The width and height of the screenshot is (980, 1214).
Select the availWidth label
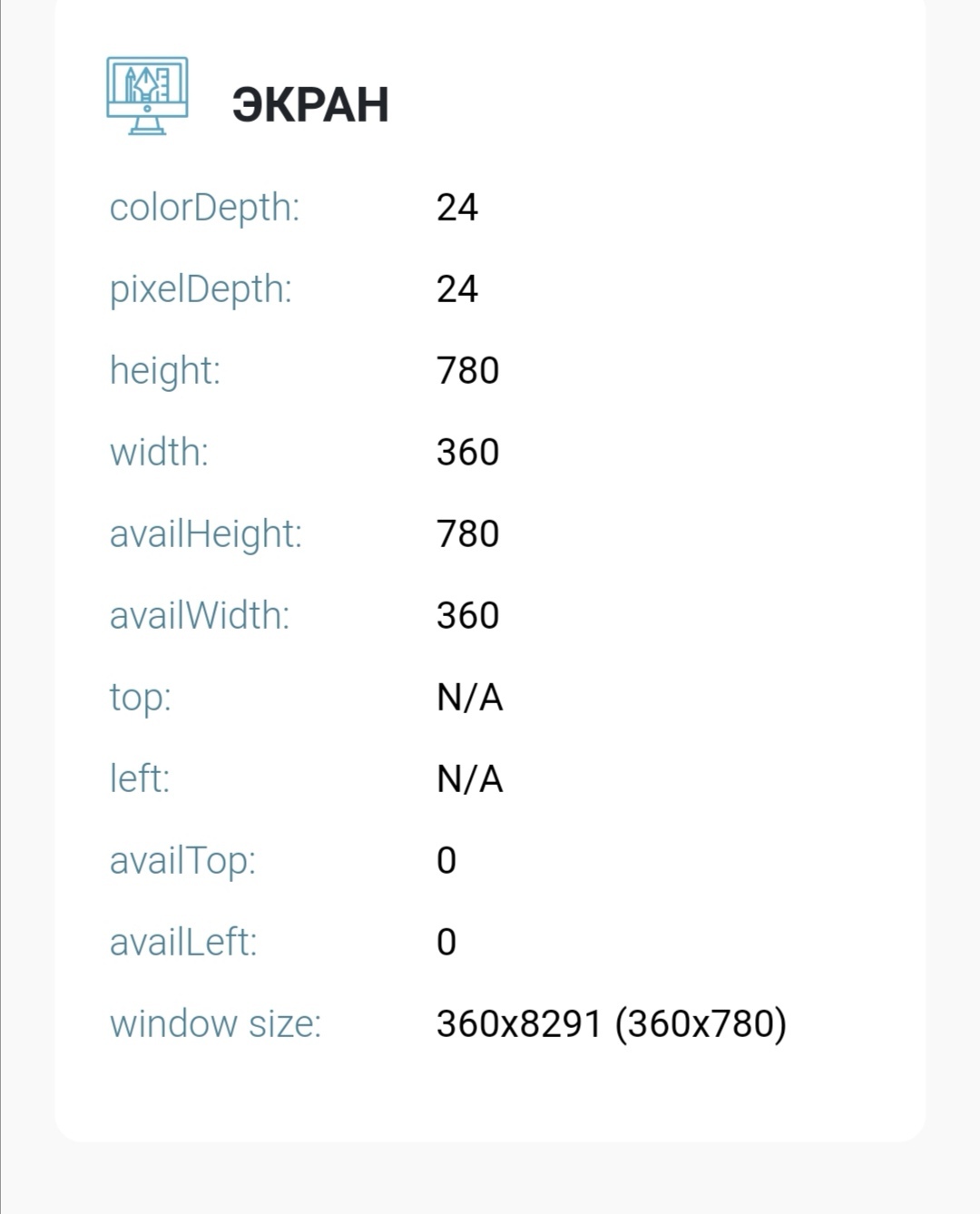(x=200, y=616)
